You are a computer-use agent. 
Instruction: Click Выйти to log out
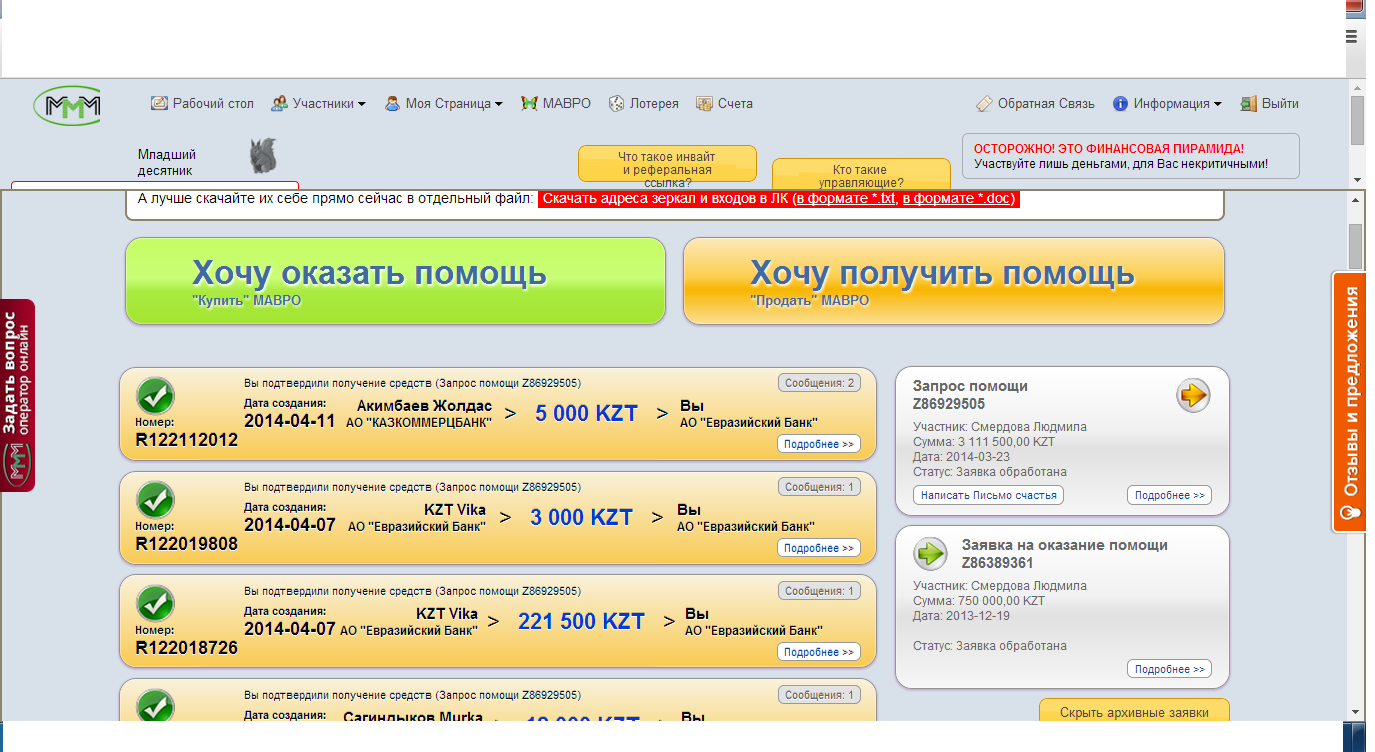point(1270,103)
